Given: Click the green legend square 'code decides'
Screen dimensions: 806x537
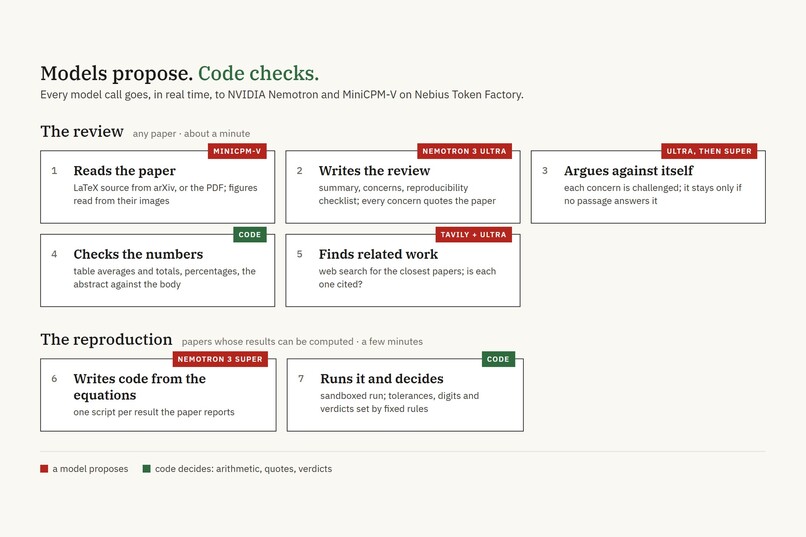Looking at the screenshot, I should tap(146, 469).
